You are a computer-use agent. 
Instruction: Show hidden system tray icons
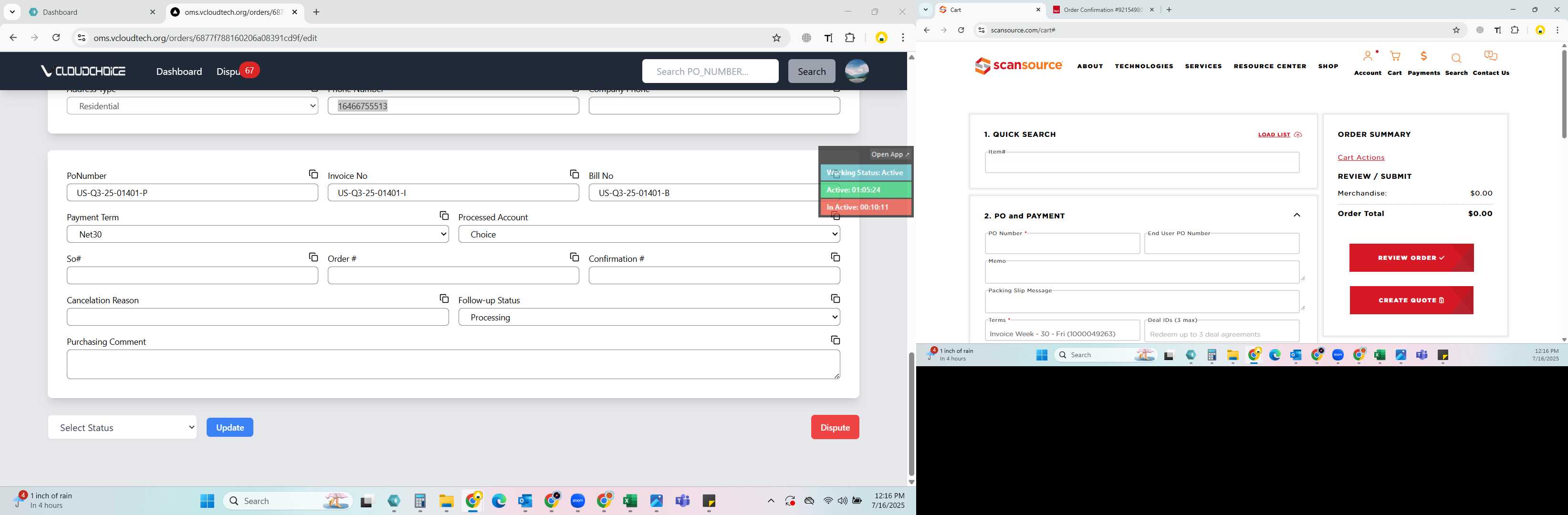point(771,501)
